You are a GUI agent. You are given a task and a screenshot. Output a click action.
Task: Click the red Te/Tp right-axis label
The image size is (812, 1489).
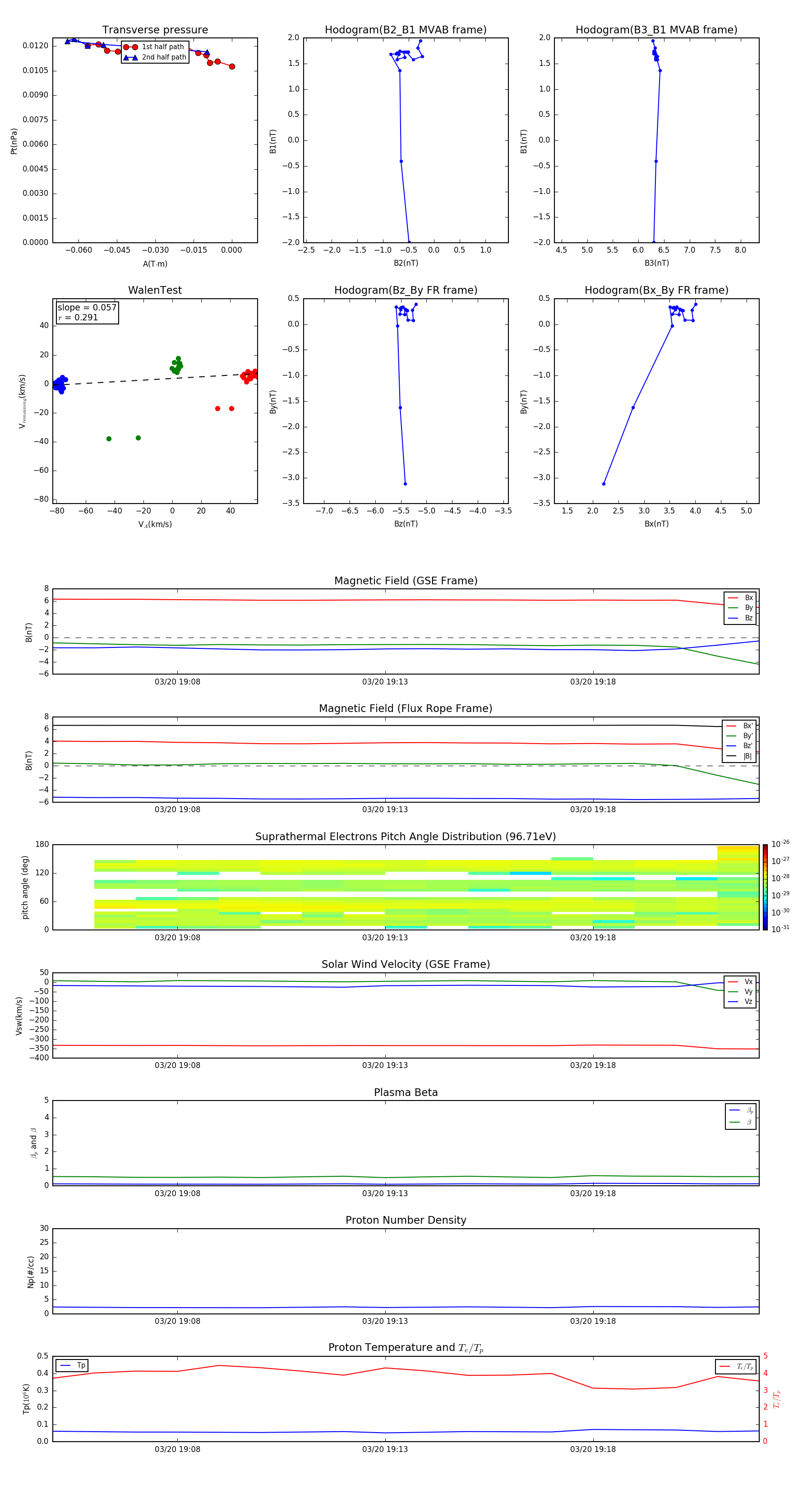(777, 1399)
